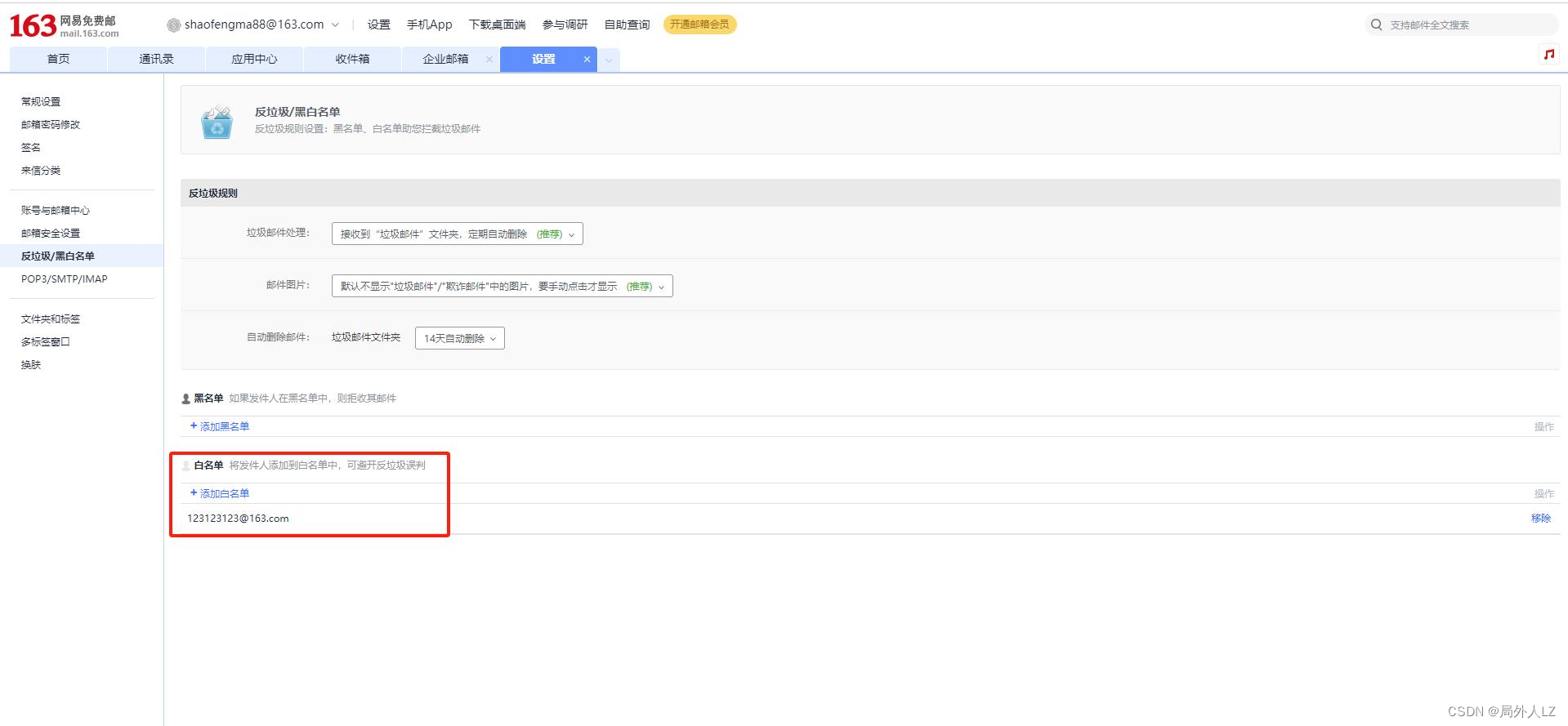Switch to the 首页 tab
Image resolution: width=1568 pixels, height=726 pixels.
58,59
